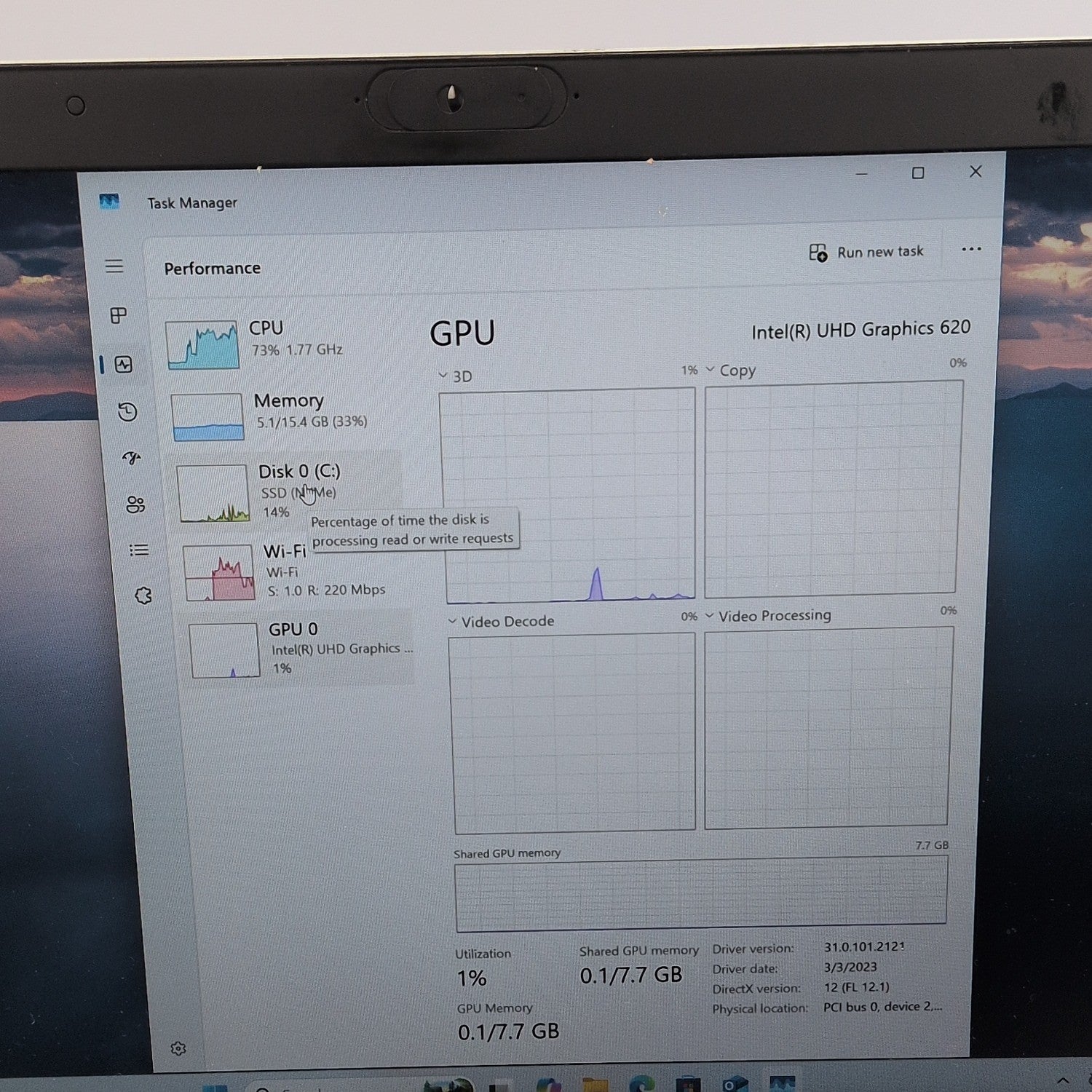Click the Video Processing graph

828,727
